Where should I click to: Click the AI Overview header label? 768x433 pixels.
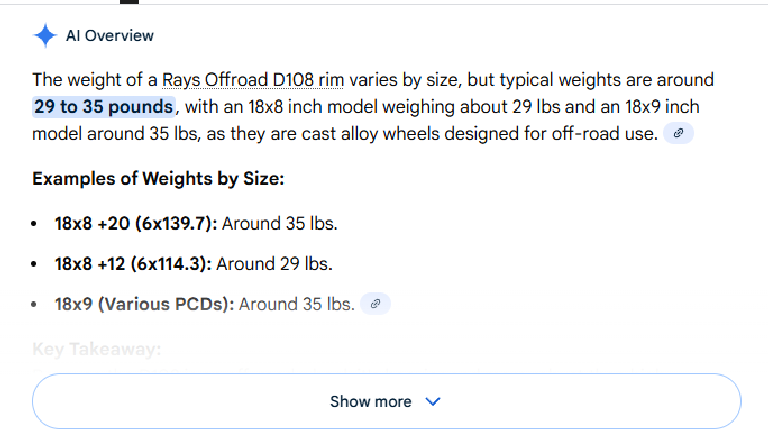pyautogui.click(x=110, y=36)
